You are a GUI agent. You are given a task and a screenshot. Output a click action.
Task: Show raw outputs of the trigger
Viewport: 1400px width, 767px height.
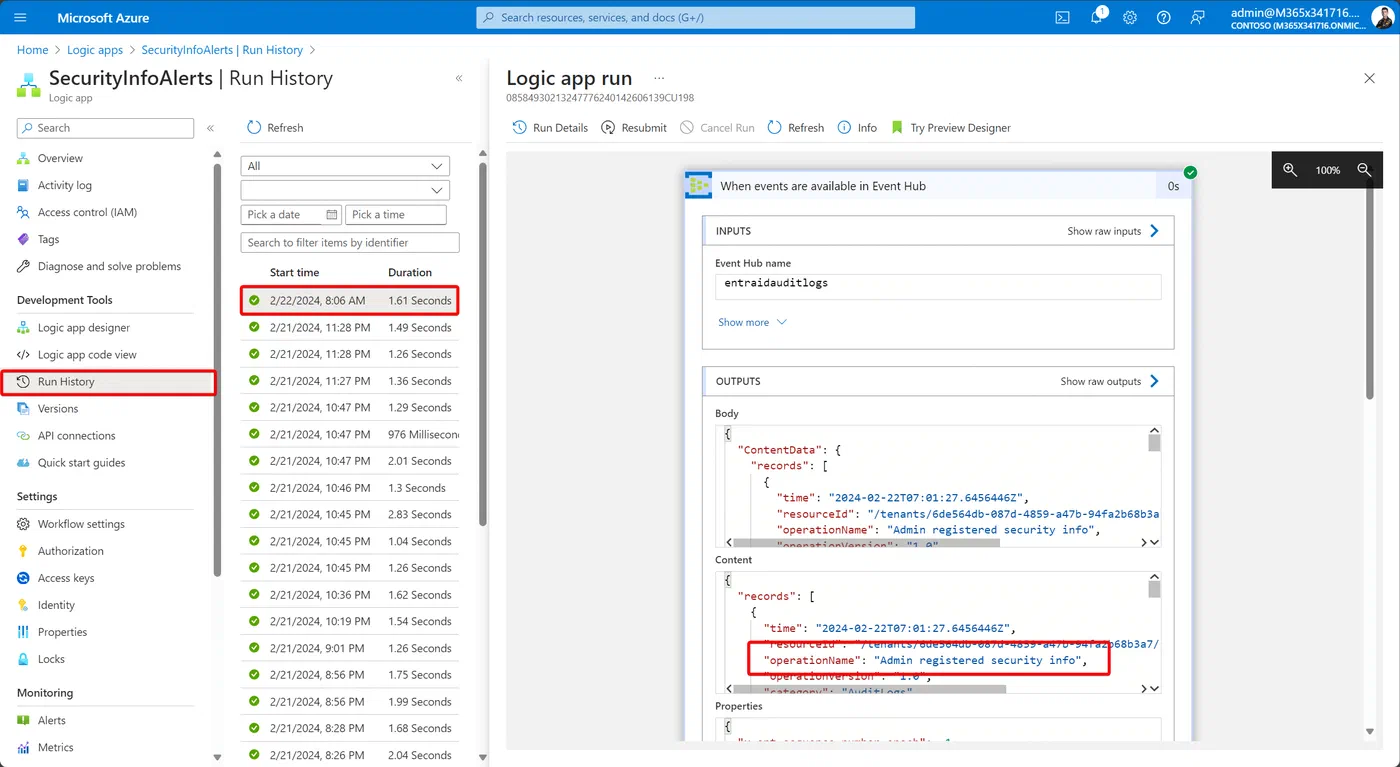click(1110, 381)
